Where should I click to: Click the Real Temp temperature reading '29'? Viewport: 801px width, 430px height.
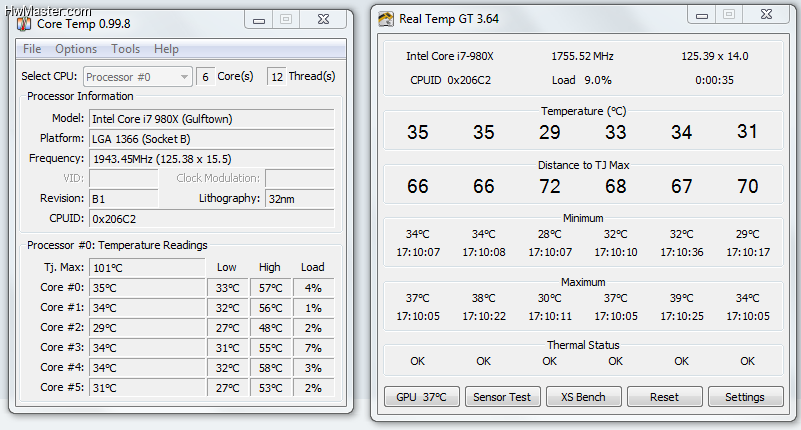tap(550, 132)
